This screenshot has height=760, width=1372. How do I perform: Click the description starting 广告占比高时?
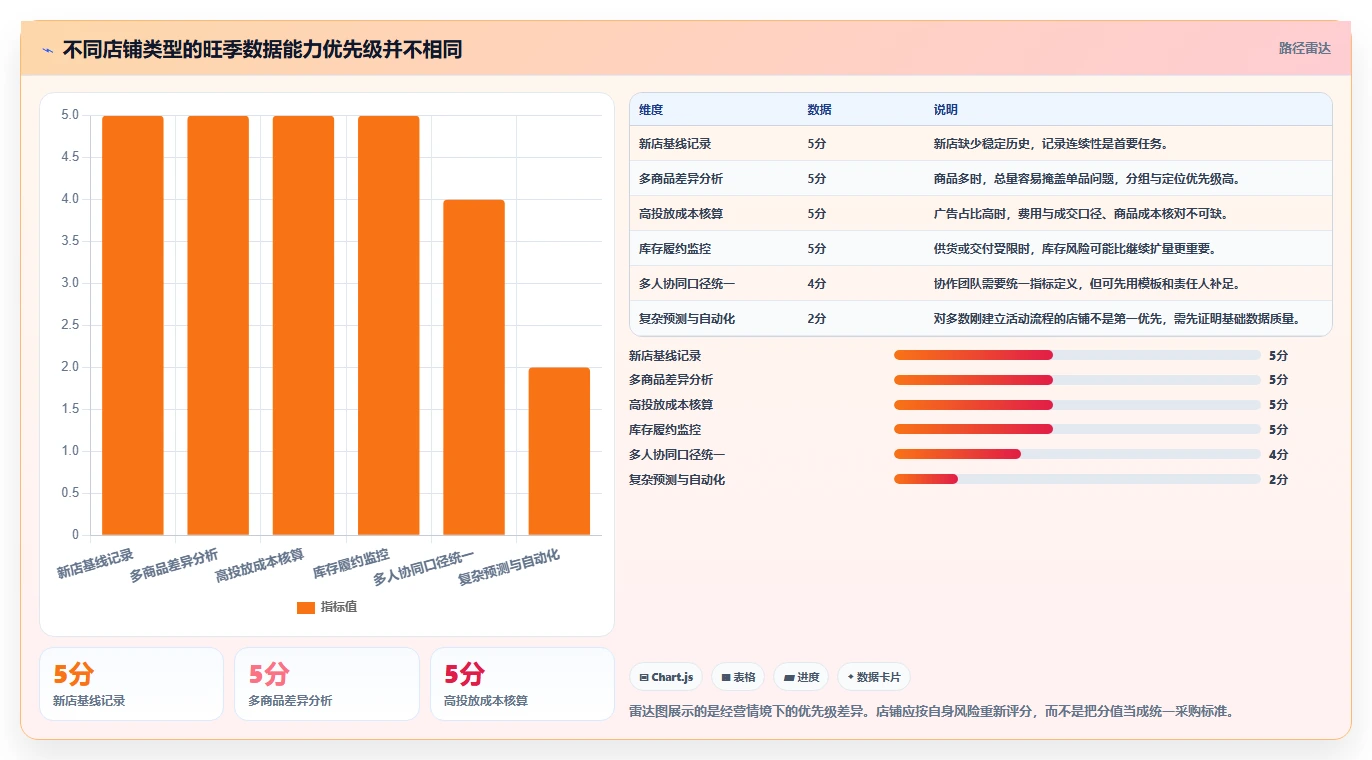coord(1081,214)
